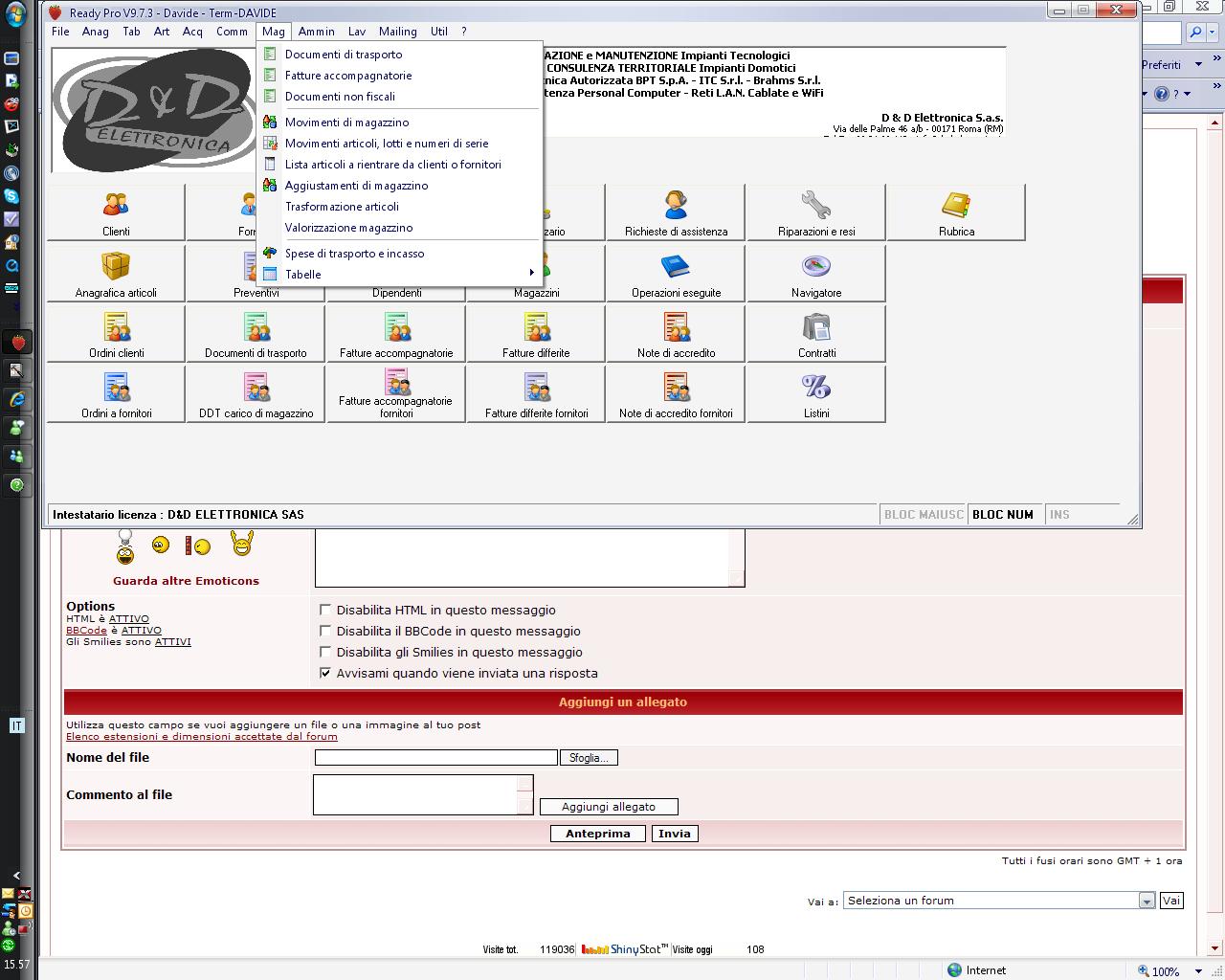1225x980 pixels.
Task: Click the browser search magnifier icon
Action: tap(1196, 33)
